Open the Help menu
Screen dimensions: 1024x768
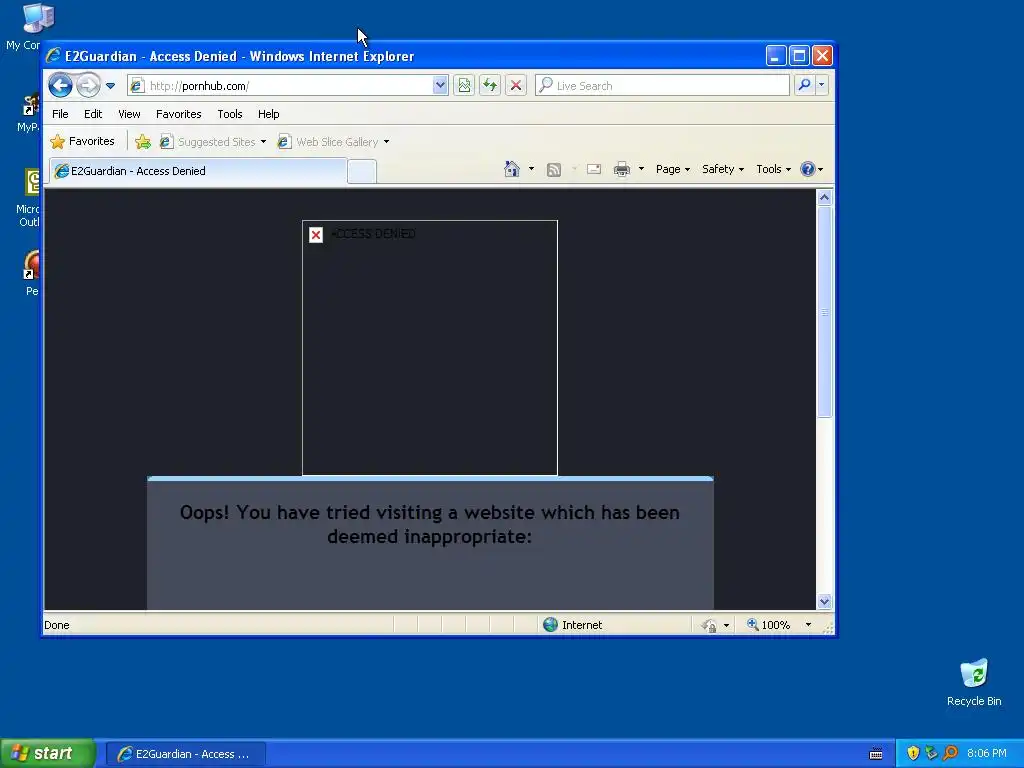coord(268,114)
